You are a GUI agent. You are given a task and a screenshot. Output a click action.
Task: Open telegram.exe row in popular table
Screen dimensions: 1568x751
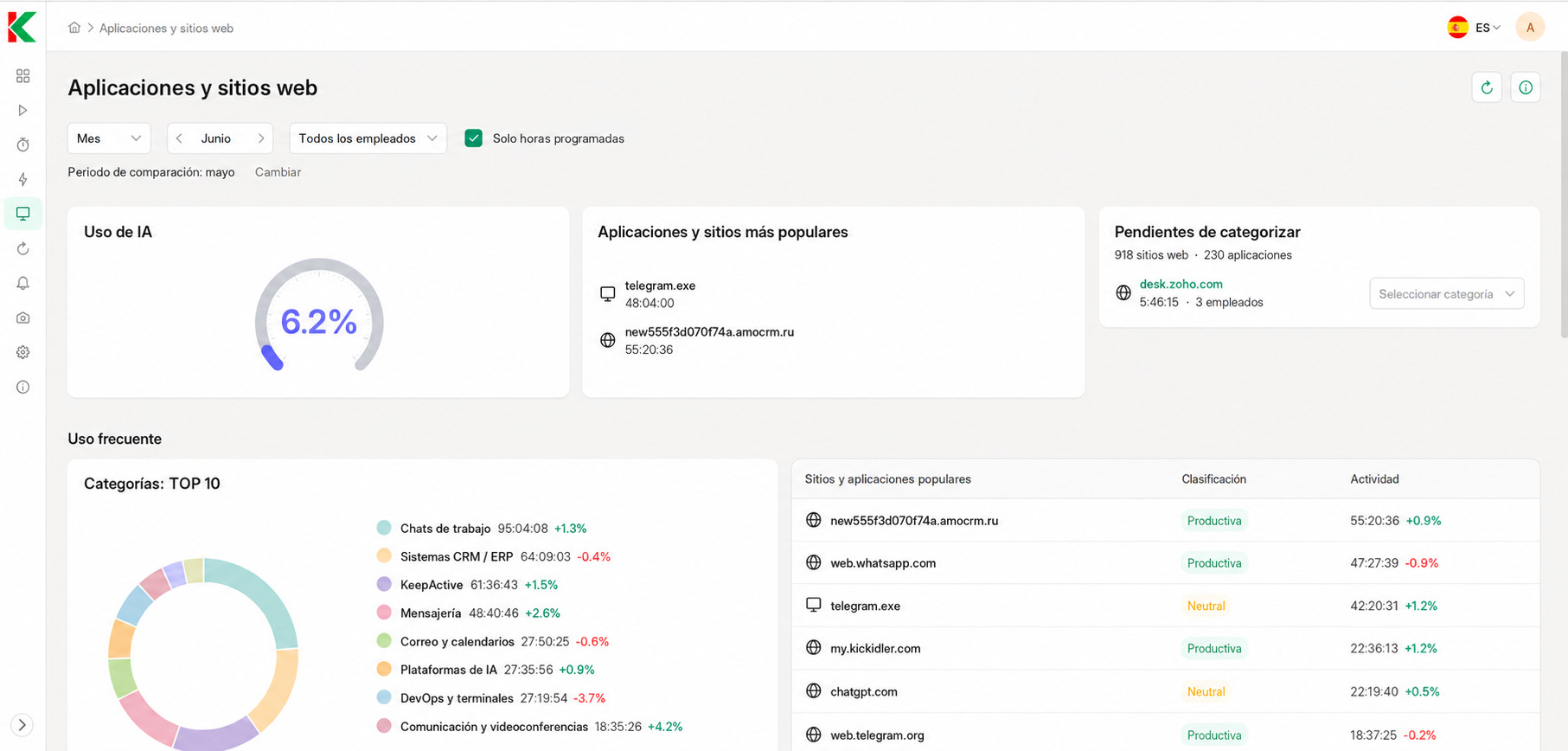(x=1165, y=606)
